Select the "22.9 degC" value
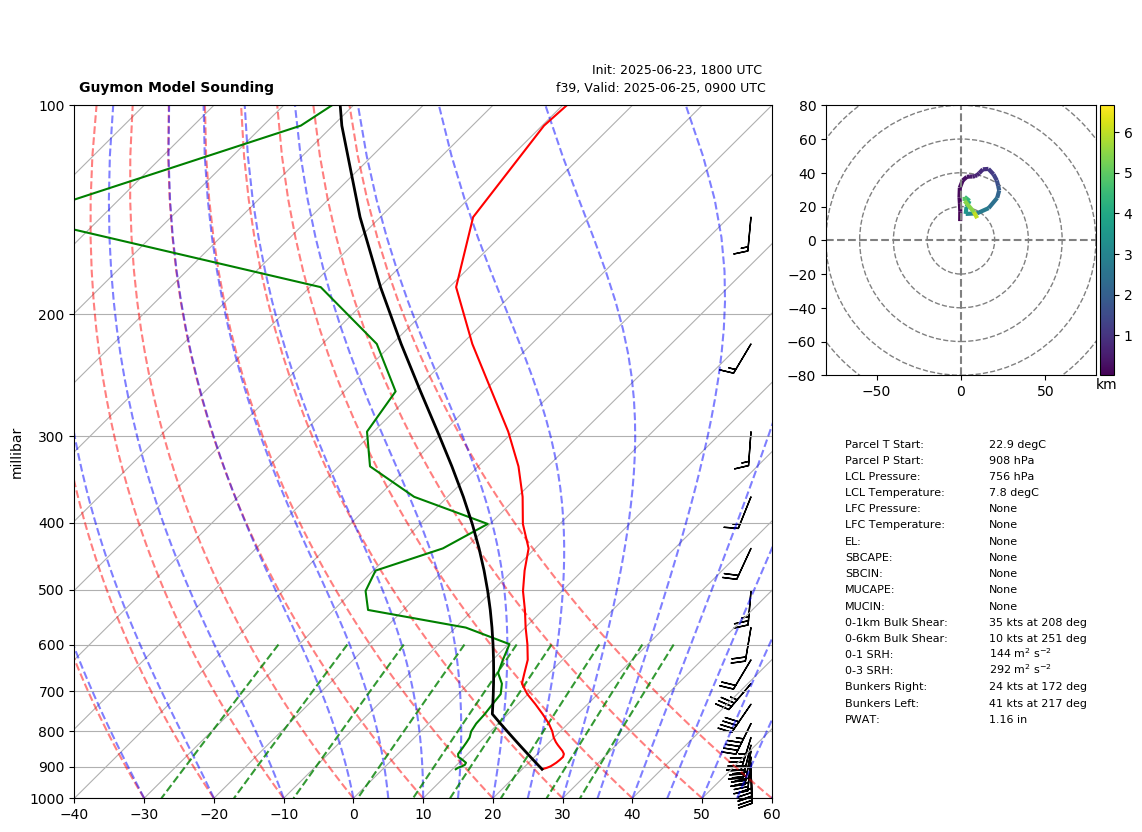 click(1017, 444)
